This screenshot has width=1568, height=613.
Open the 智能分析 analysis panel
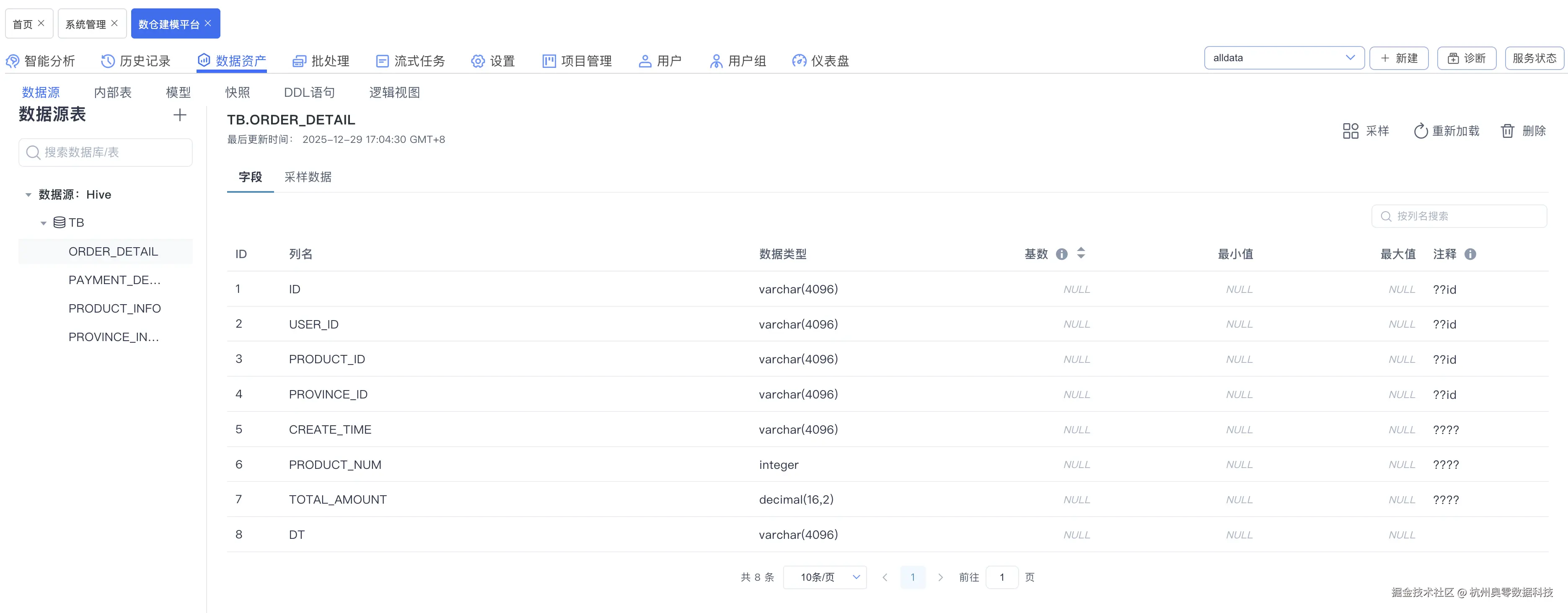tap(41, 60)
